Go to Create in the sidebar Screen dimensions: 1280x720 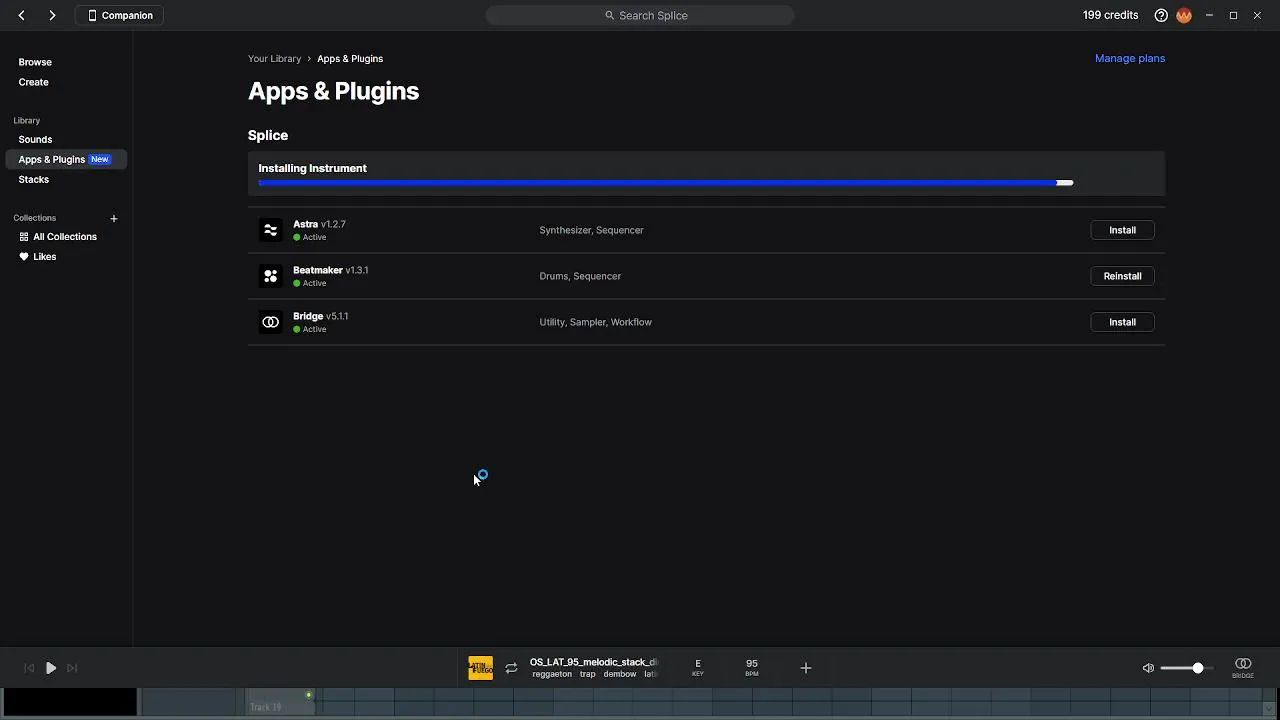(x=33, y=82)
